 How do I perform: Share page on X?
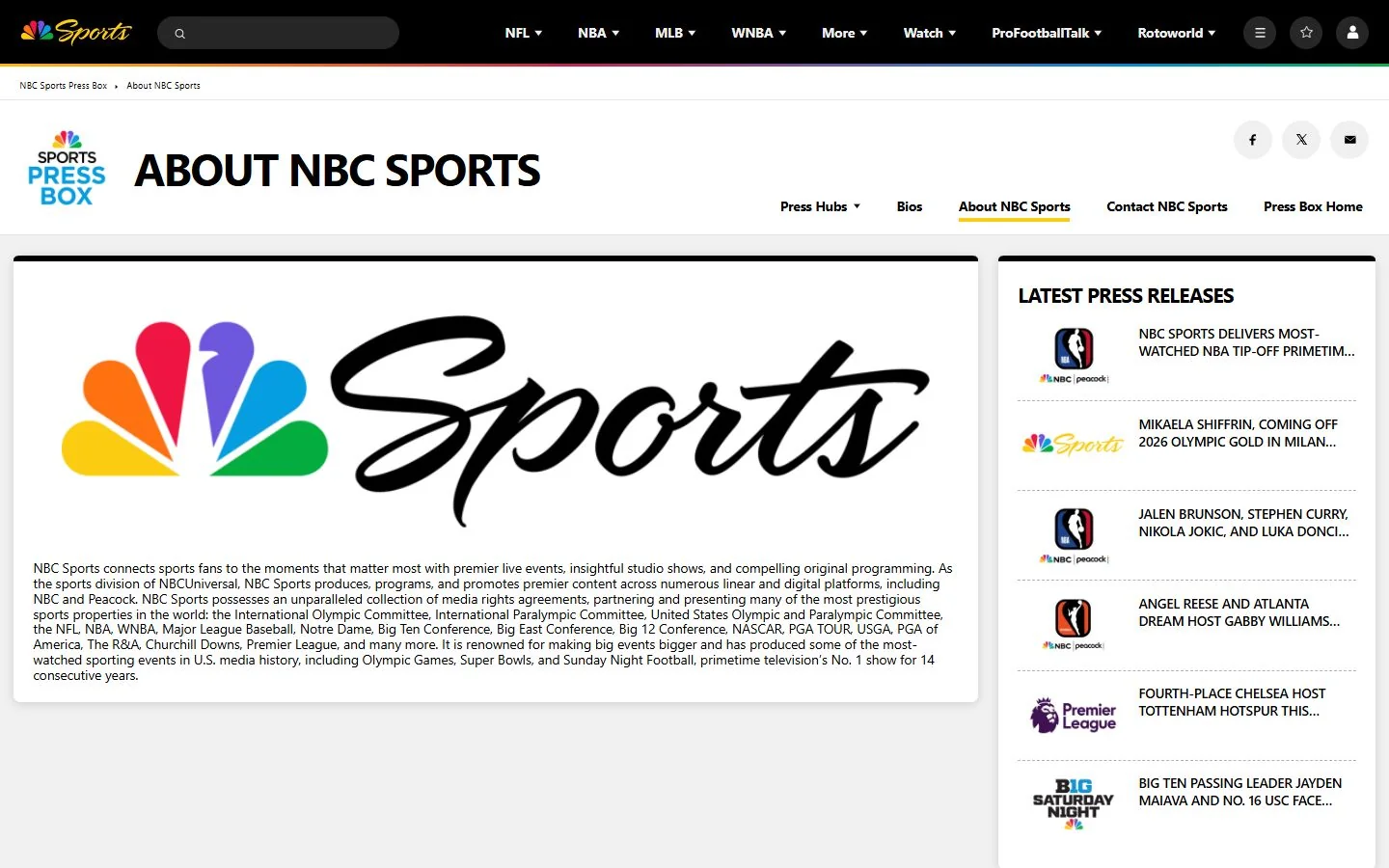click(x=1301, y=140)
